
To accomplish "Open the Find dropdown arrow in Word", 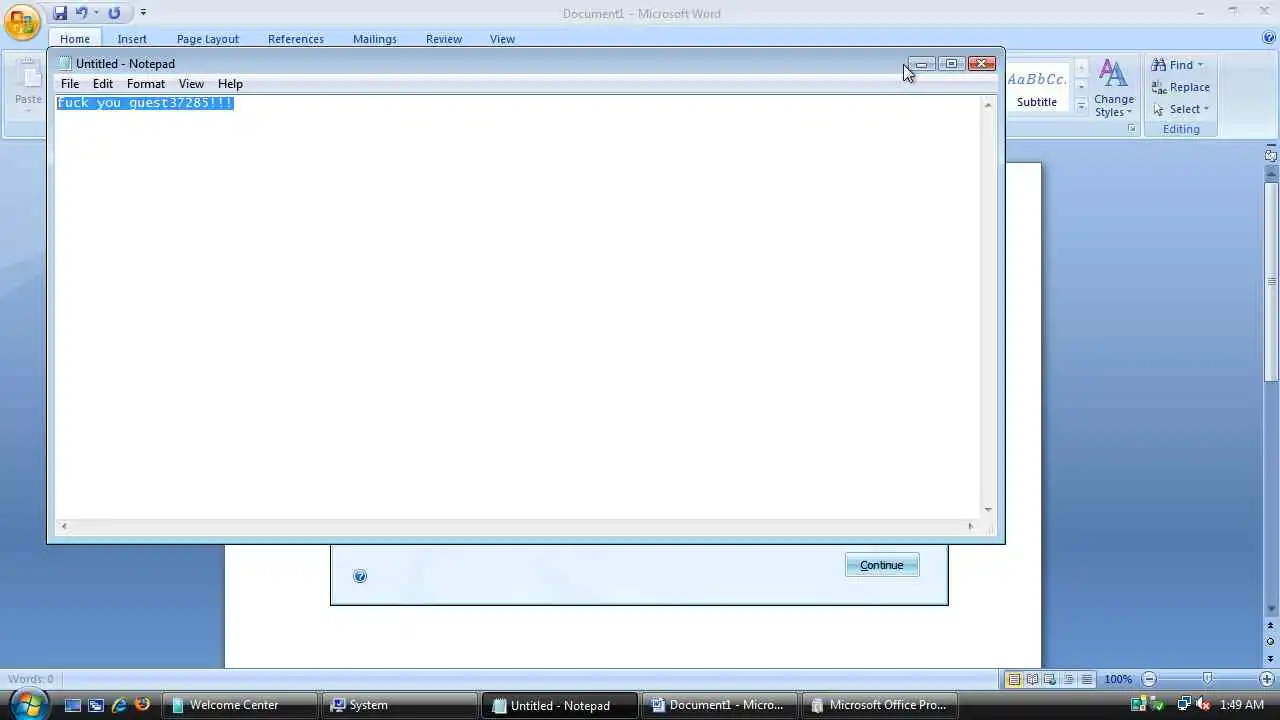I will point(1200,65).
